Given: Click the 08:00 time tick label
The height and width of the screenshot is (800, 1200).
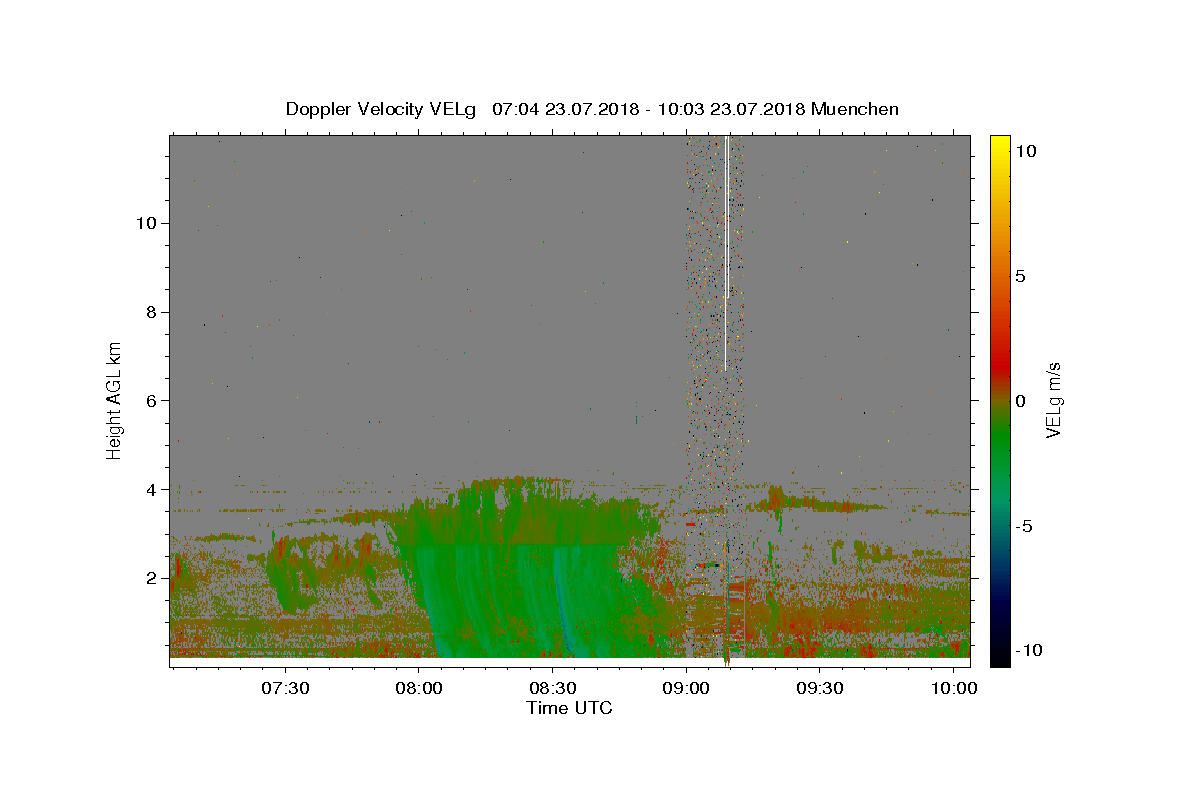Looking at the screenshot, I should coord(419,689).
